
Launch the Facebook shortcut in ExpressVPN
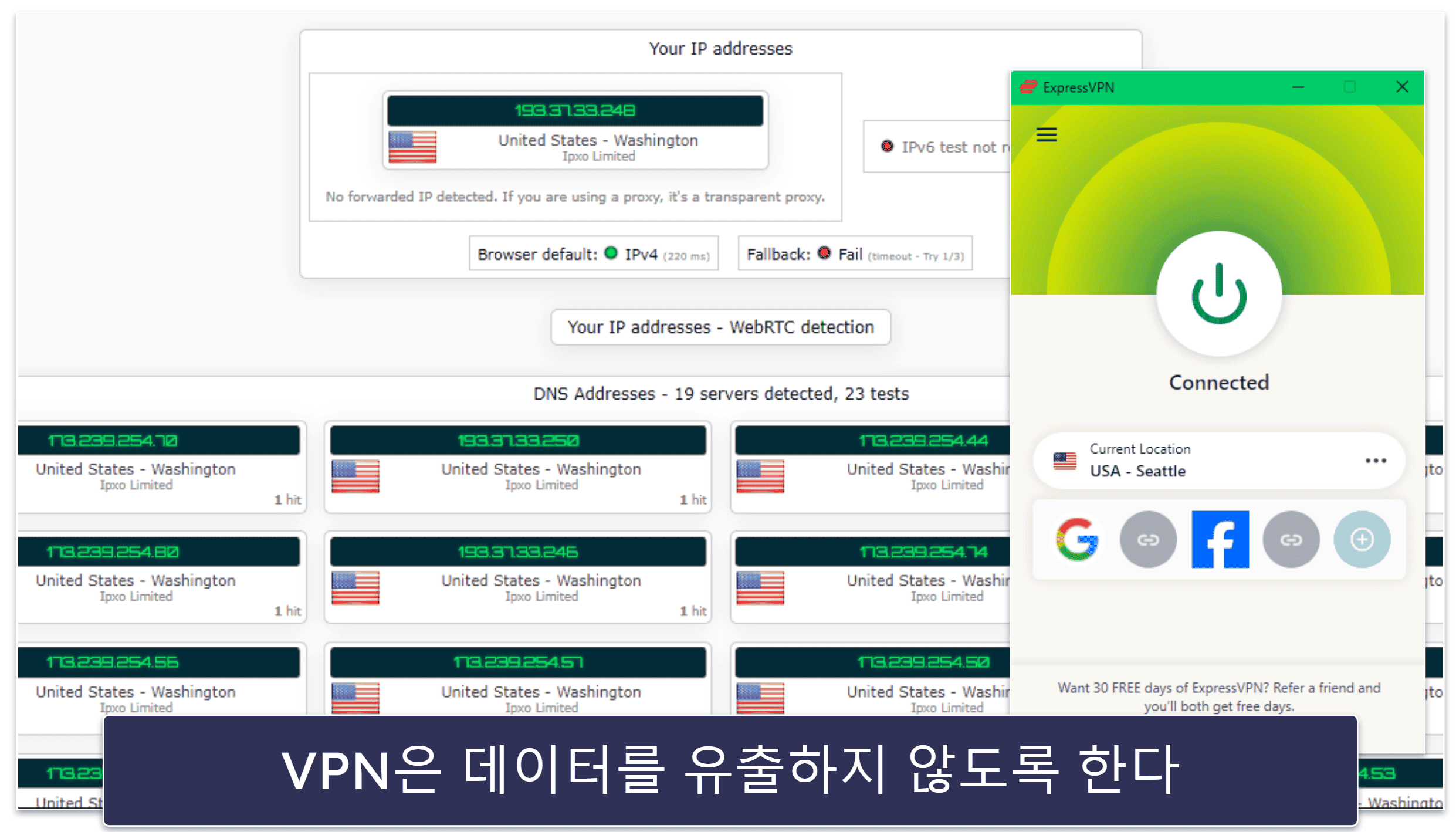[x=1220, y=539]
